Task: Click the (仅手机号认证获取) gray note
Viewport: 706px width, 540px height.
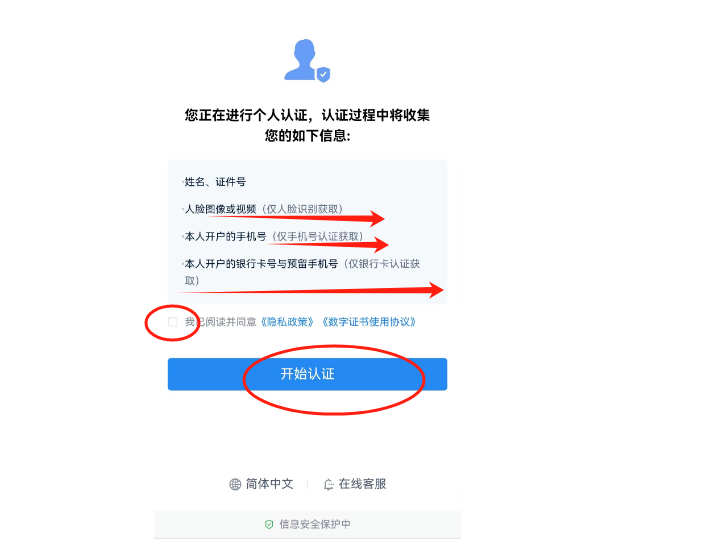Action: coord(317,236)
